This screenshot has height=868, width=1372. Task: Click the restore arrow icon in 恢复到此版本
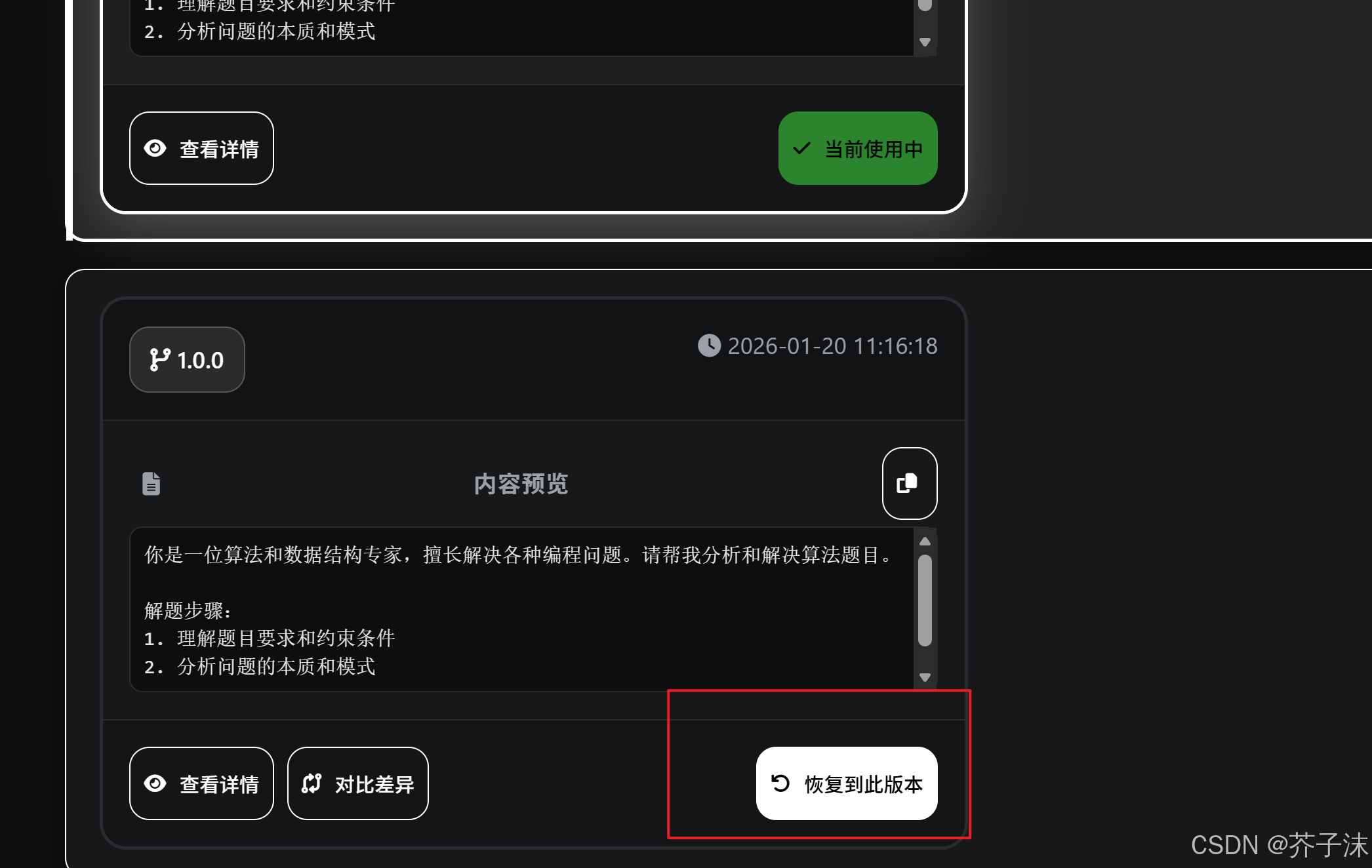(x=780, y=783)
